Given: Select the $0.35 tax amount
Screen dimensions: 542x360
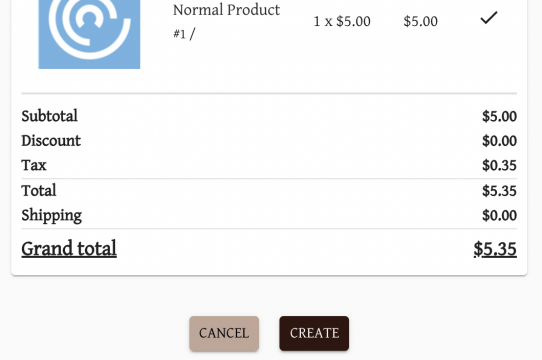Looking at the screenshot, I should click(x=499, y=166).
